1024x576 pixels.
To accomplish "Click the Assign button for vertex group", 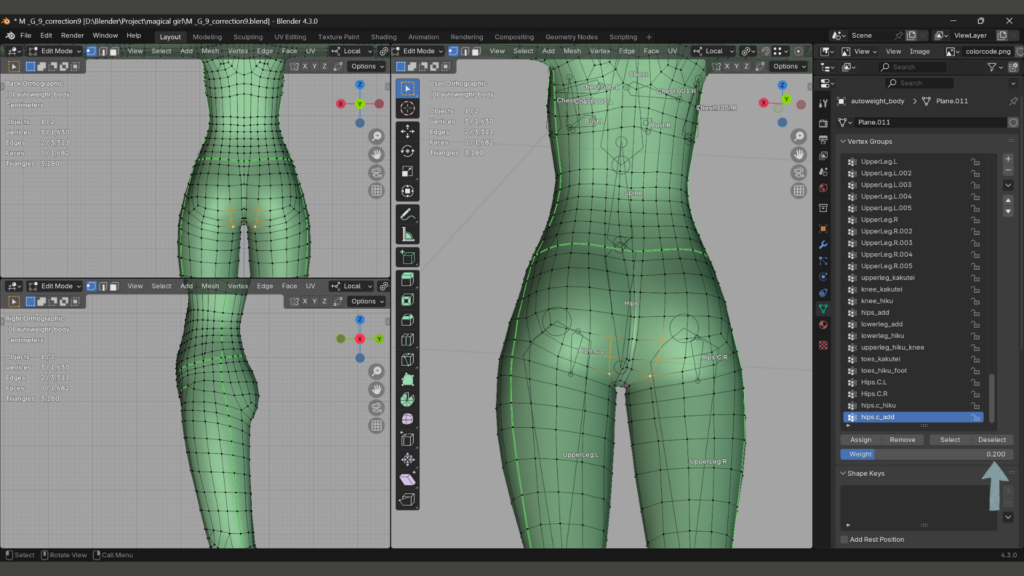I will point(860,440).
